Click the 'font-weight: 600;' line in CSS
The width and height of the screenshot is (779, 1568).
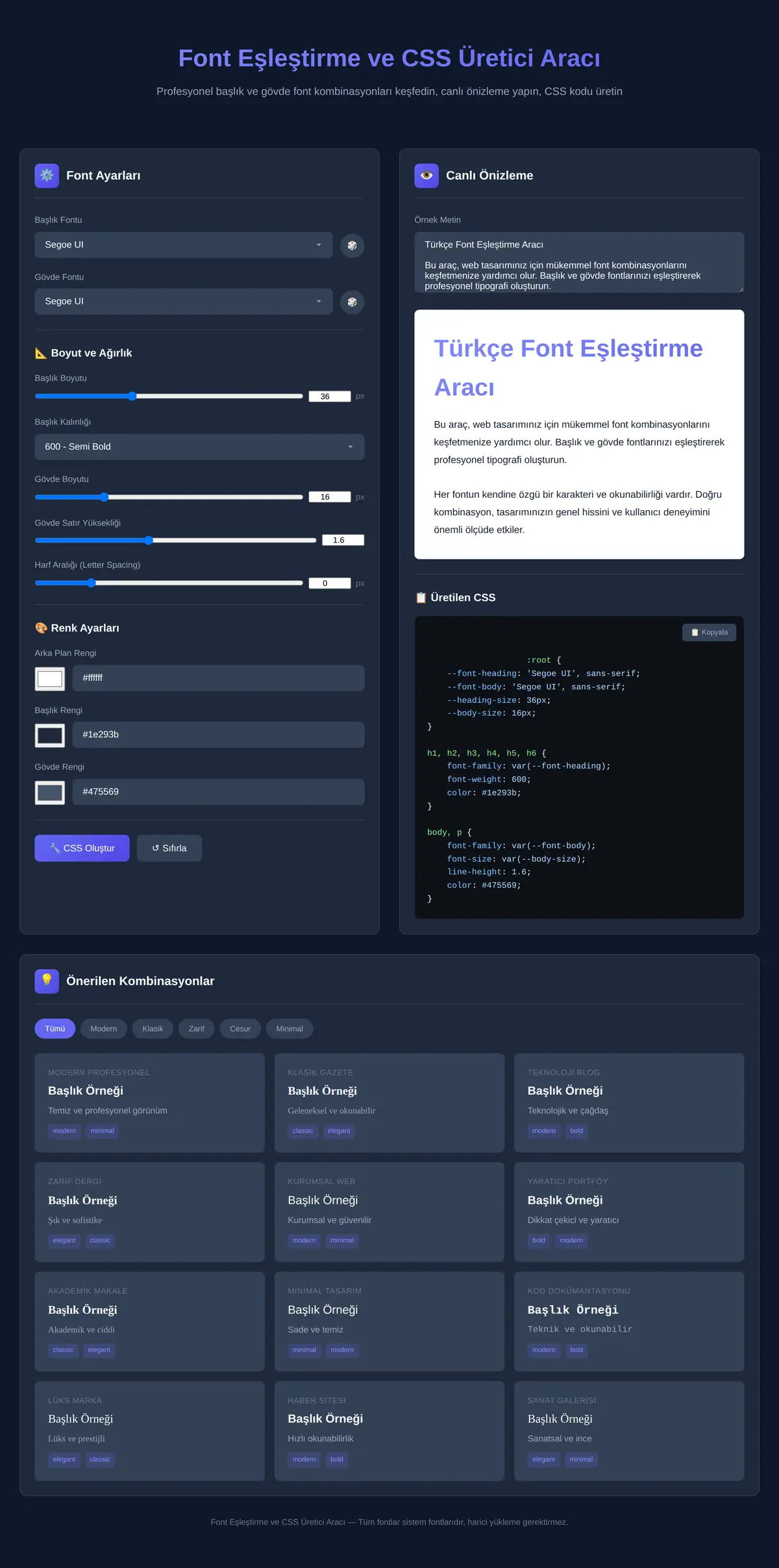489,779
